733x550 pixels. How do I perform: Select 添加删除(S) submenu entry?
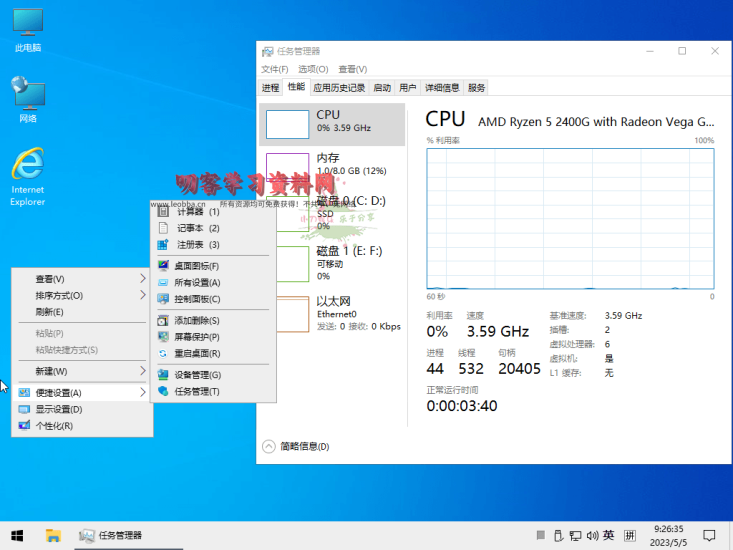(213, 321)
